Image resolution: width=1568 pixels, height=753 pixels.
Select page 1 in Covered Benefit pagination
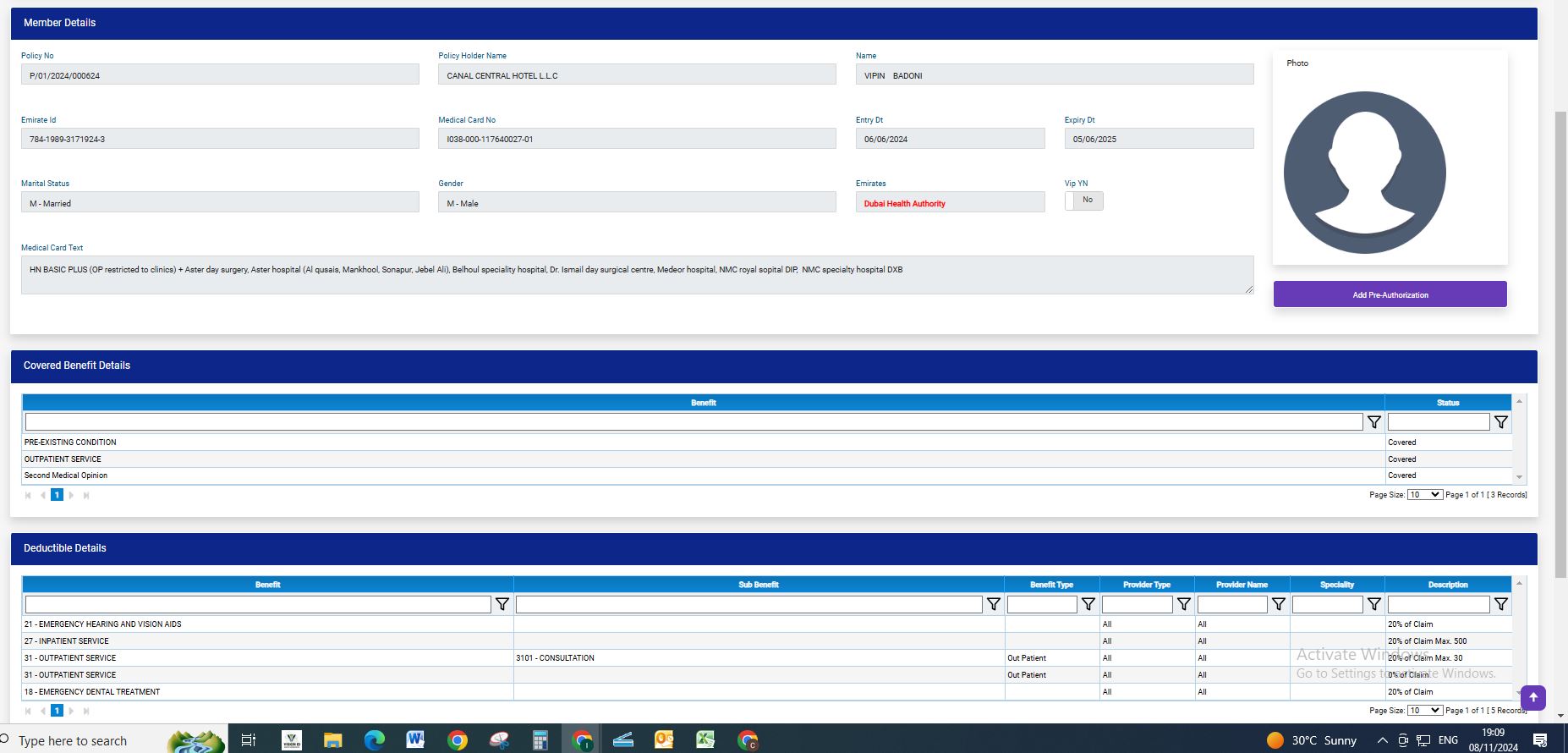coord(57,495)
